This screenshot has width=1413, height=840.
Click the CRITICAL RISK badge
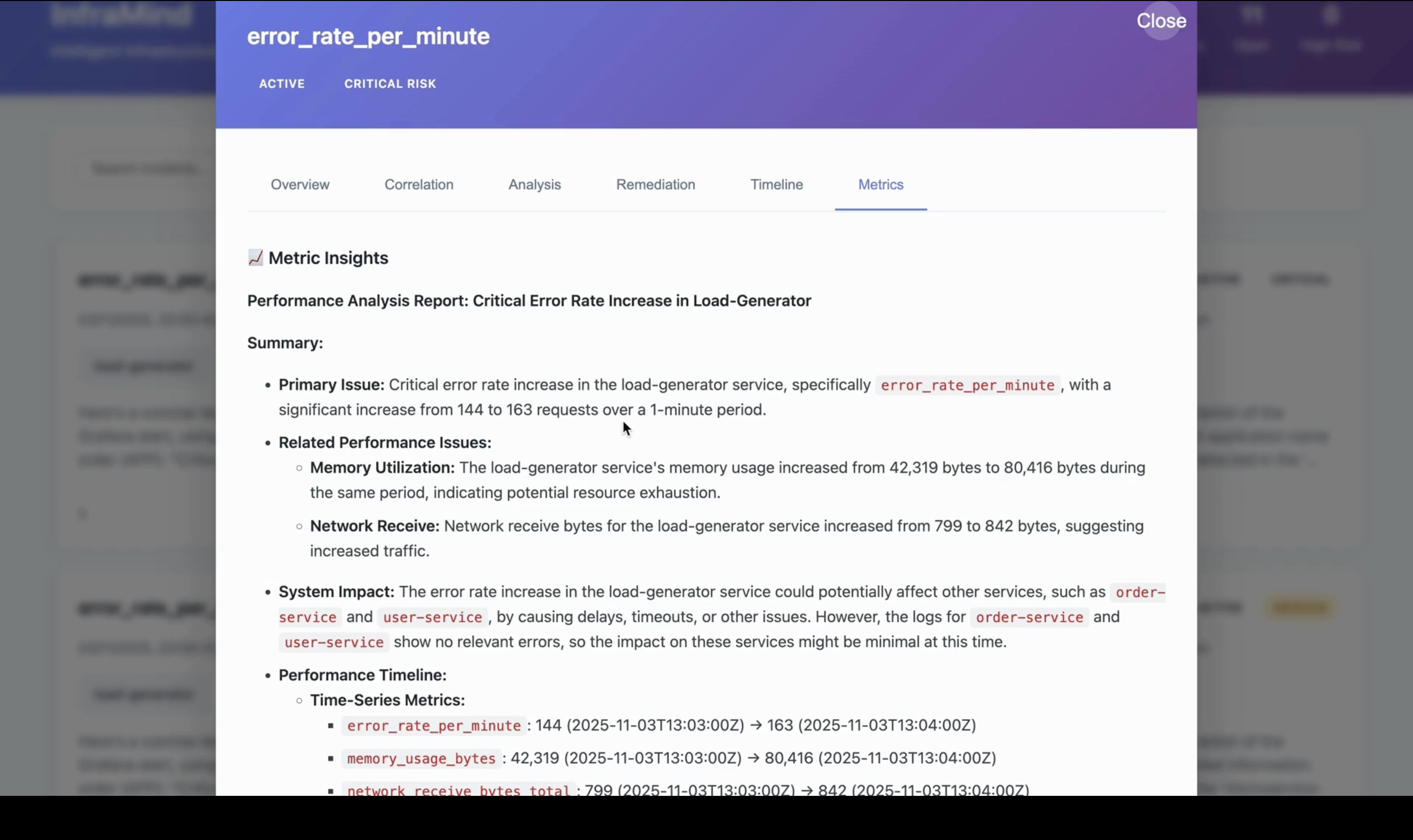pos(390,84)
